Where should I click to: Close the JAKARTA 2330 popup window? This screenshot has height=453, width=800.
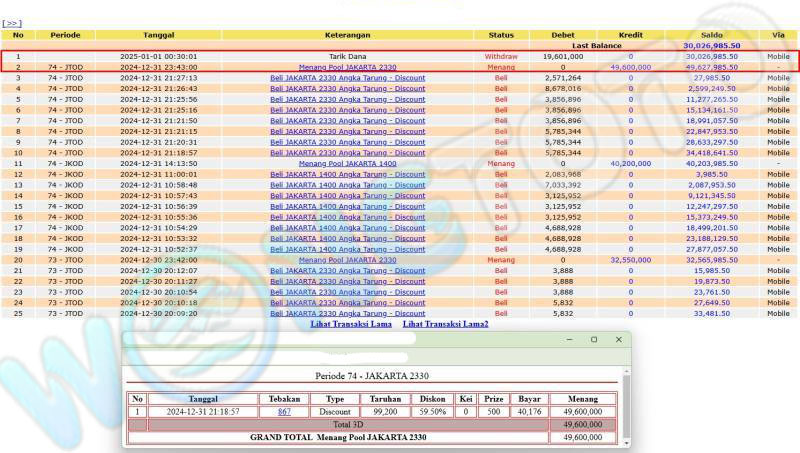click(x=618, y=340)
